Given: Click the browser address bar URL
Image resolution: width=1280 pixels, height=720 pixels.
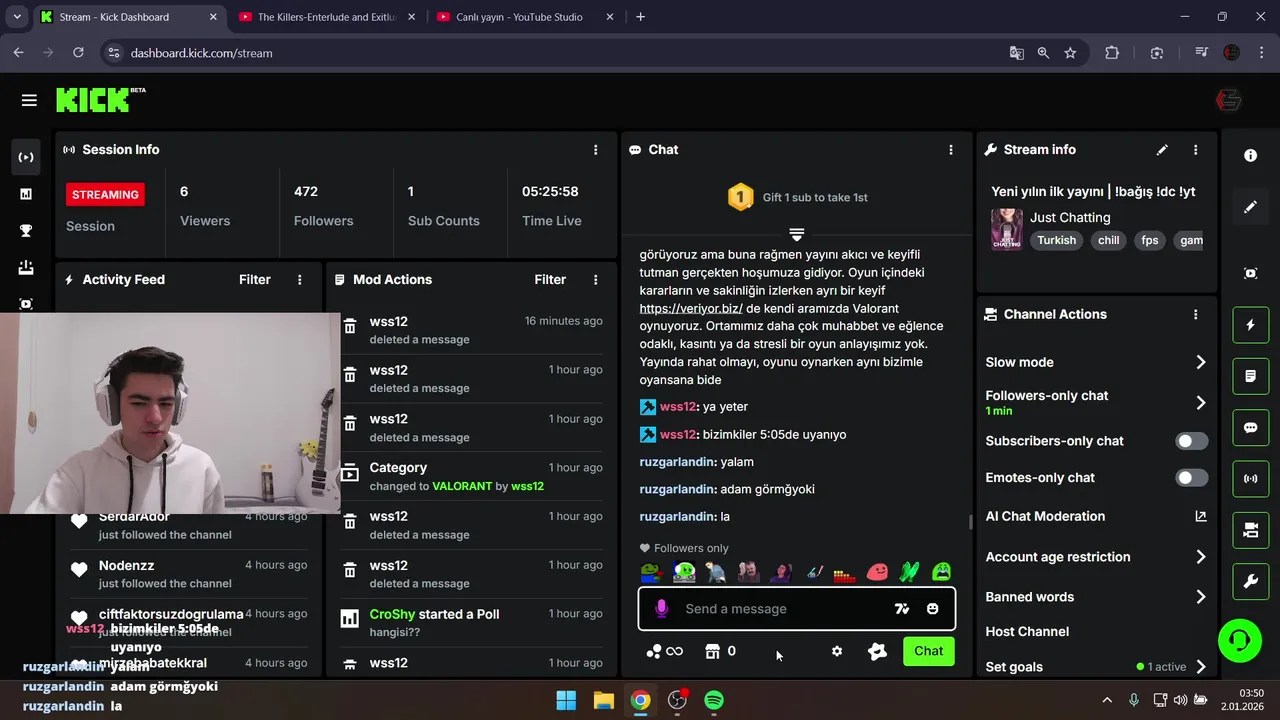Looking at the screenshot, I should pos(201,53).
